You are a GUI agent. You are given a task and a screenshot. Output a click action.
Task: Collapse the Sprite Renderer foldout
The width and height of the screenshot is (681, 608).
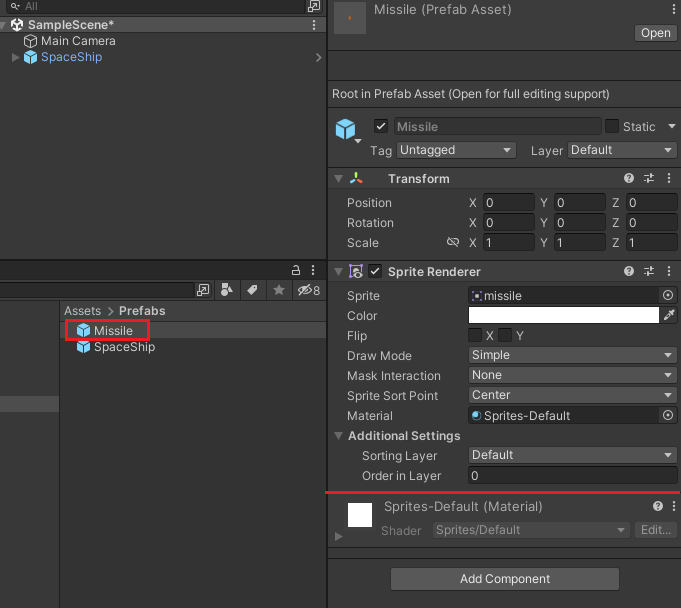coord(338,272)
